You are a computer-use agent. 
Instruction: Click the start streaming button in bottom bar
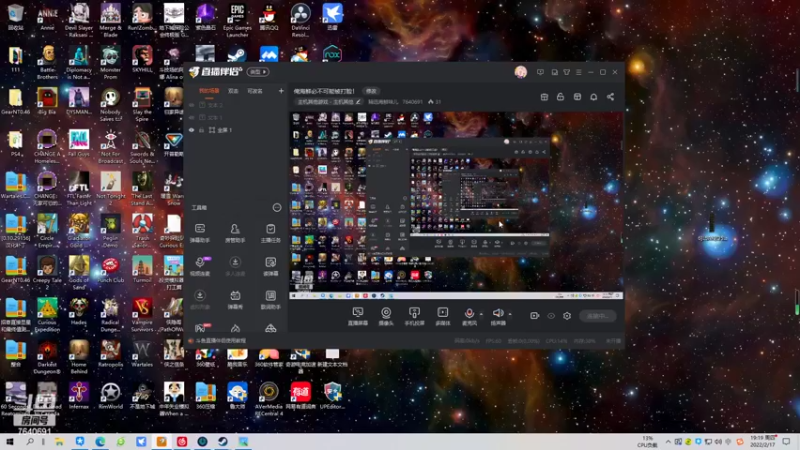597,316
